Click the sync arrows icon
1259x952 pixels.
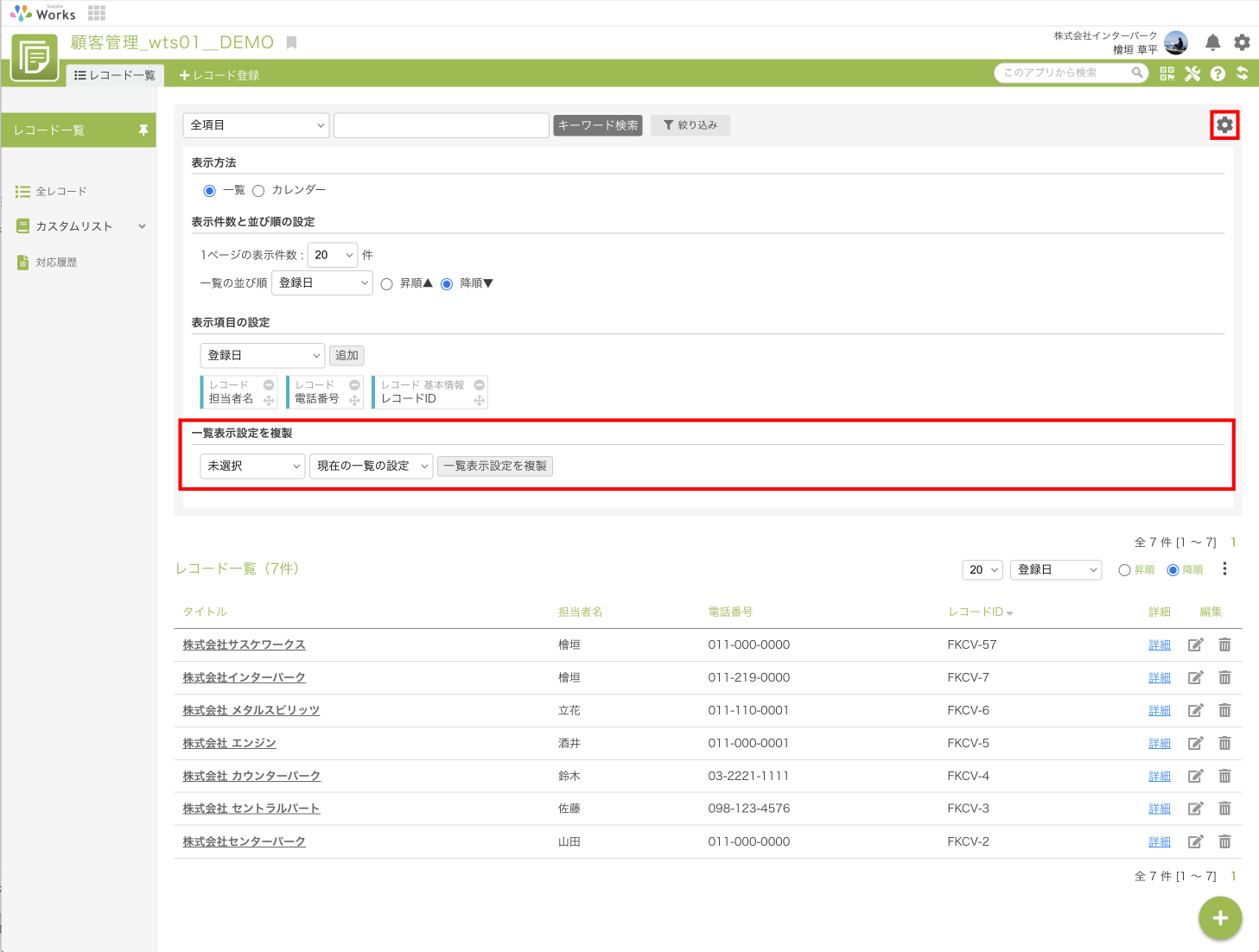pyautogui.click(x=1242, y=73)
